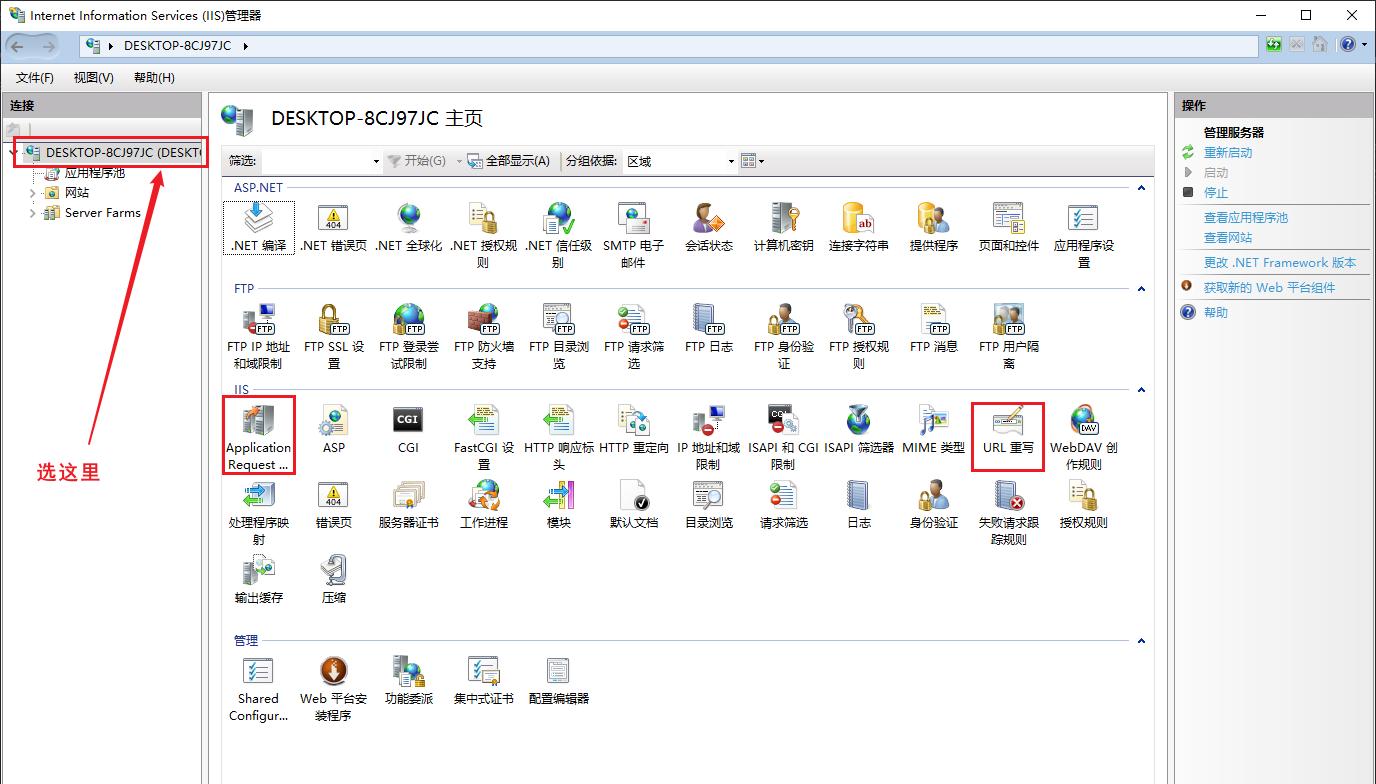The image size is (1376, 784).
Task: Open .NET 授权规则 feature
Action: [x=484, y=235]
